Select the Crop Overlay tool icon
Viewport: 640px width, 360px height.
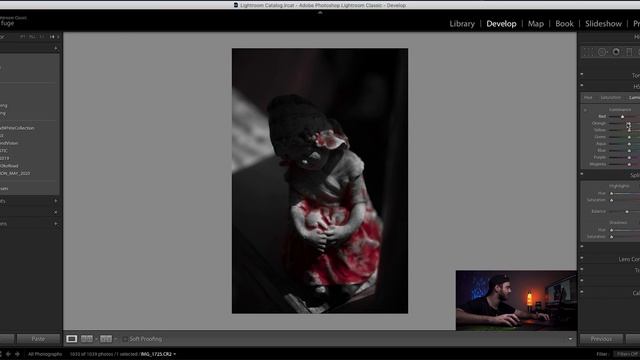click(x=588, y=52)
